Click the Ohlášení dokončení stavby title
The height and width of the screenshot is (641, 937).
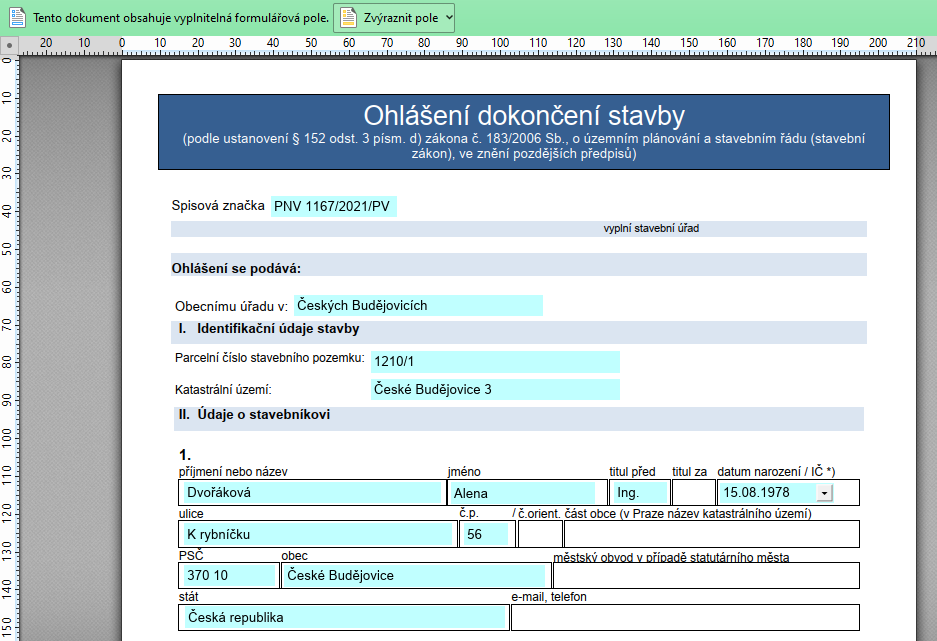coord(524,115)
